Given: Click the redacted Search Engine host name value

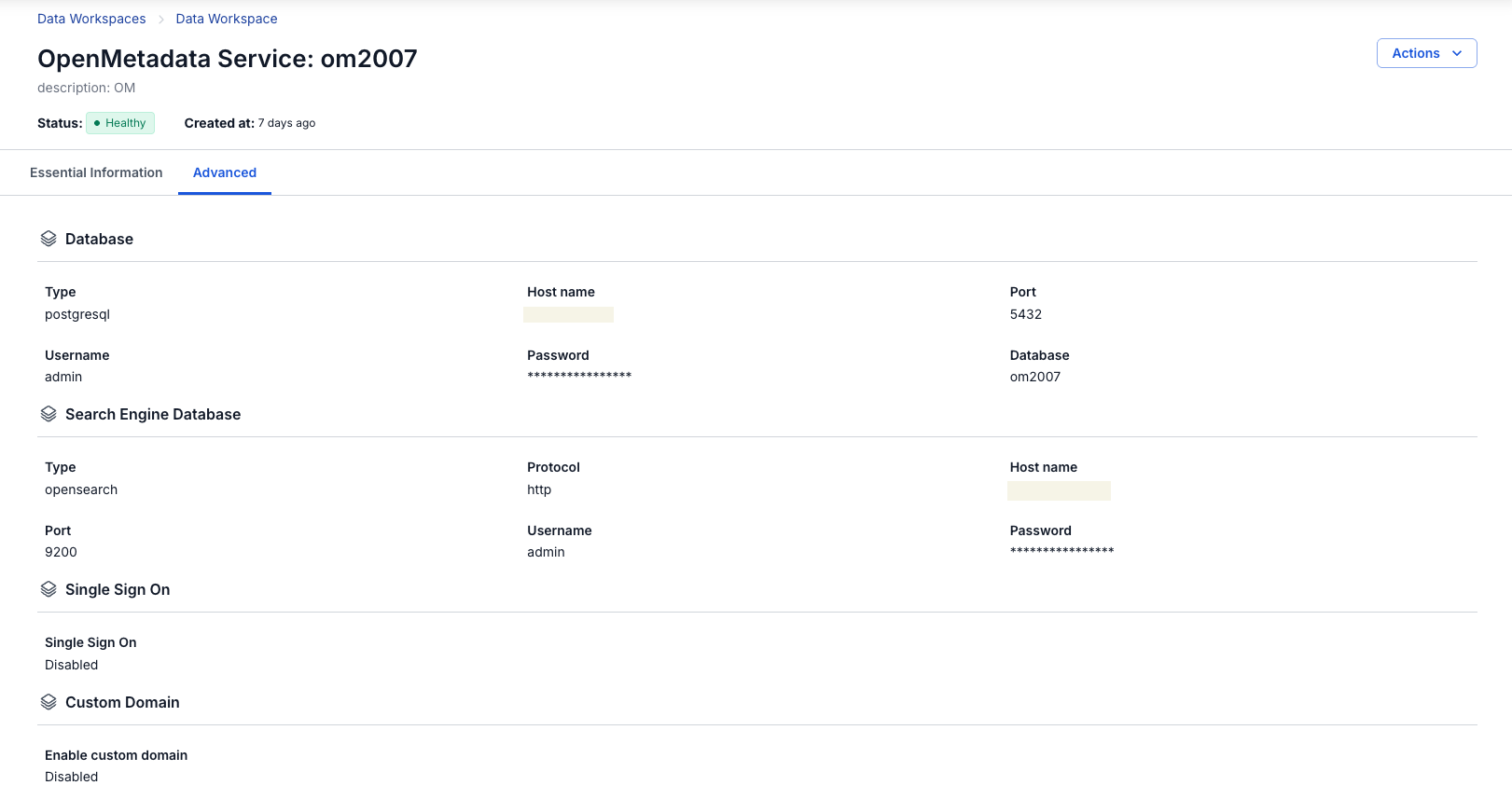Looking at the screenshot, I should click(1060, 490).
